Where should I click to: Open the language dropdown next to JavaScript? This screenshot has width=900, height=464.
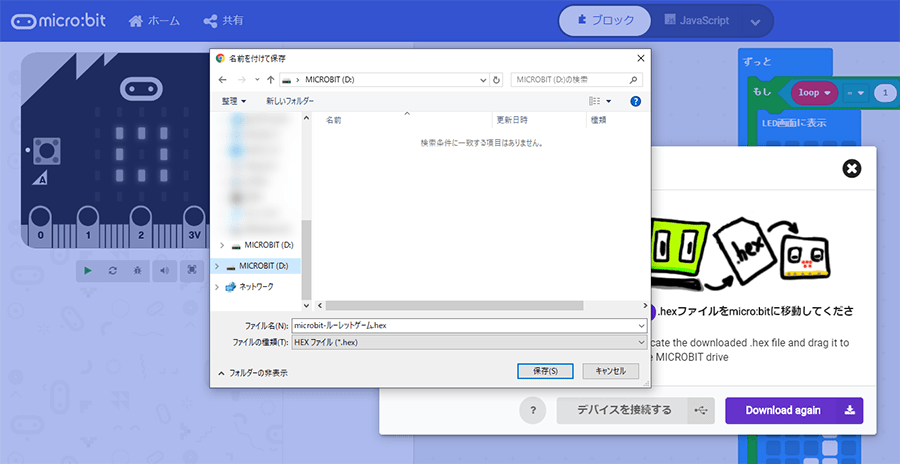point(755,22)
